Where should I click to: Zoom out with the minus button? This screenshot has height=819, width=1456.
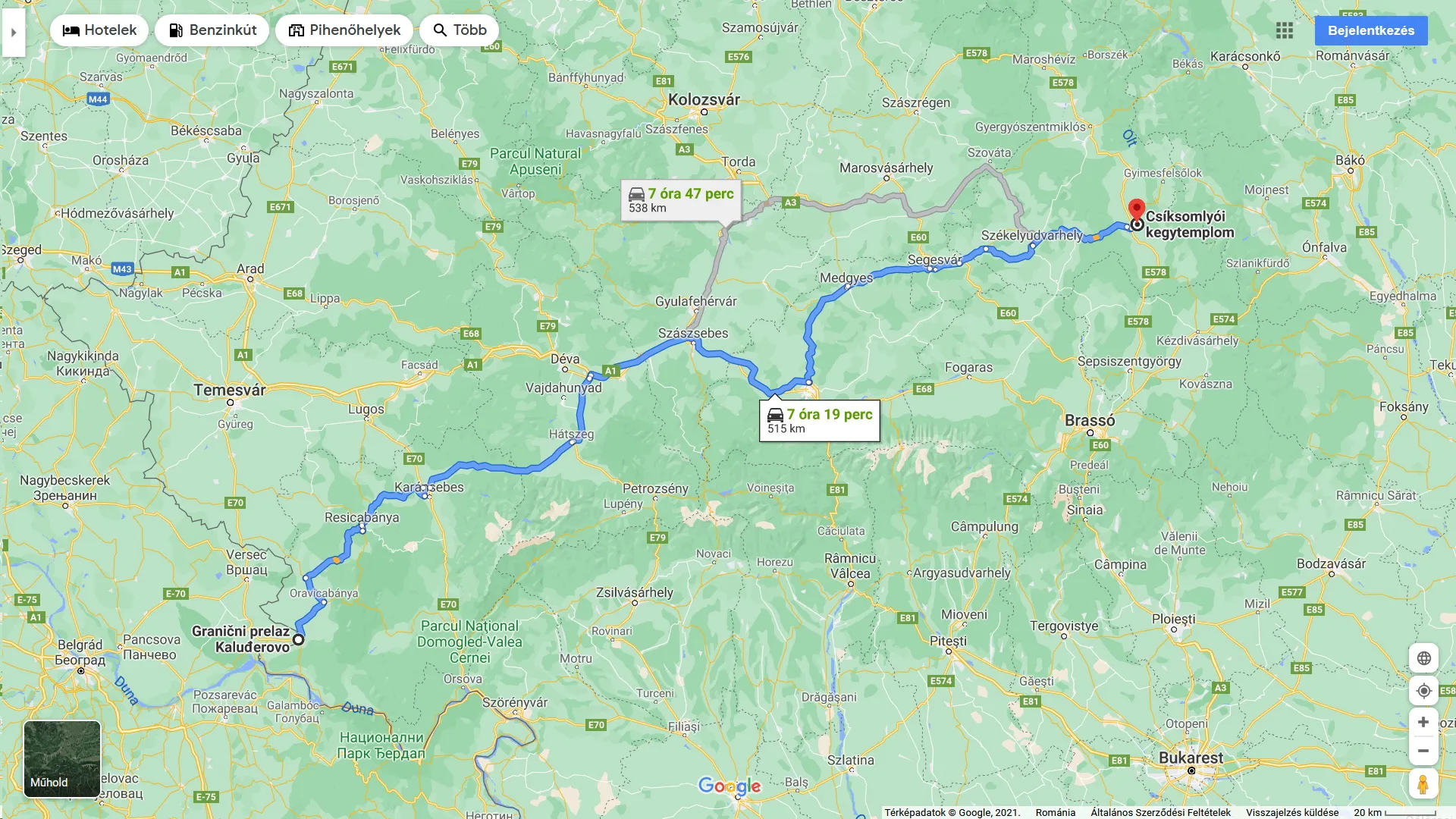(x=1423, y=751)
